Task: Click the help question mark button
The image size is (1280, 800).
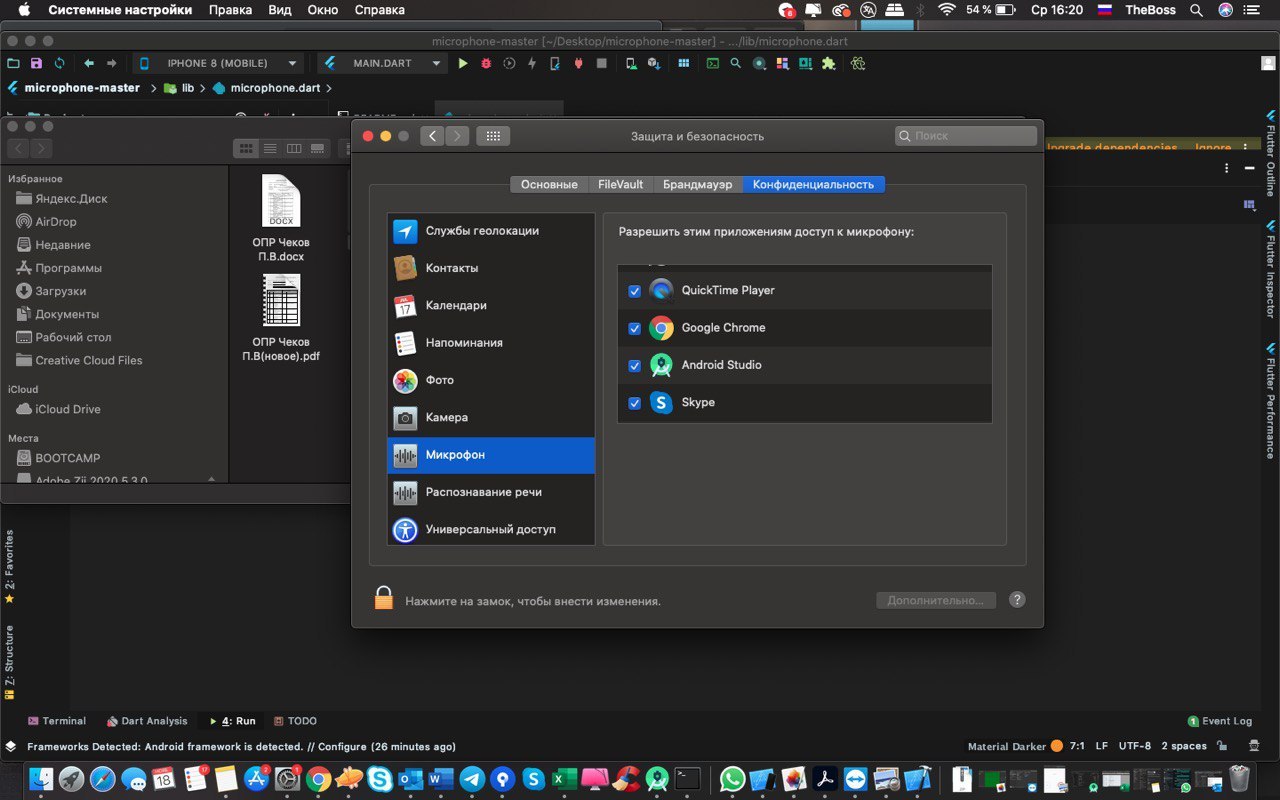Action: (x=1017, y=600)
